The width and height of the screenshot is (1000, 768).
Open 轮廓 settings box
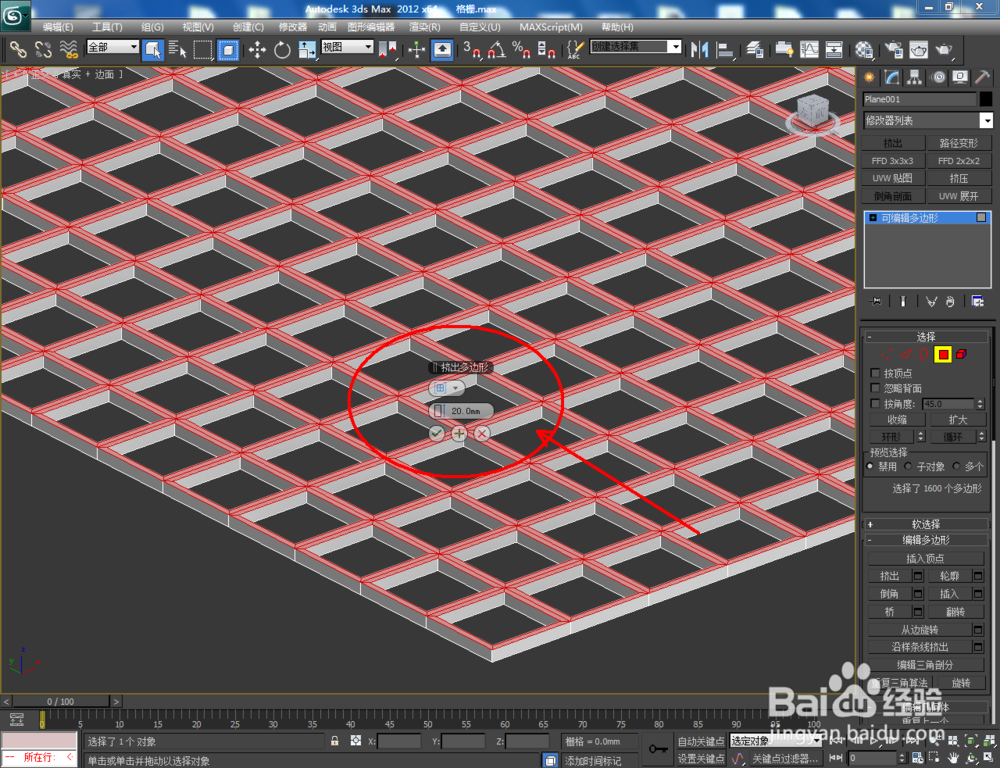[978, 576]
